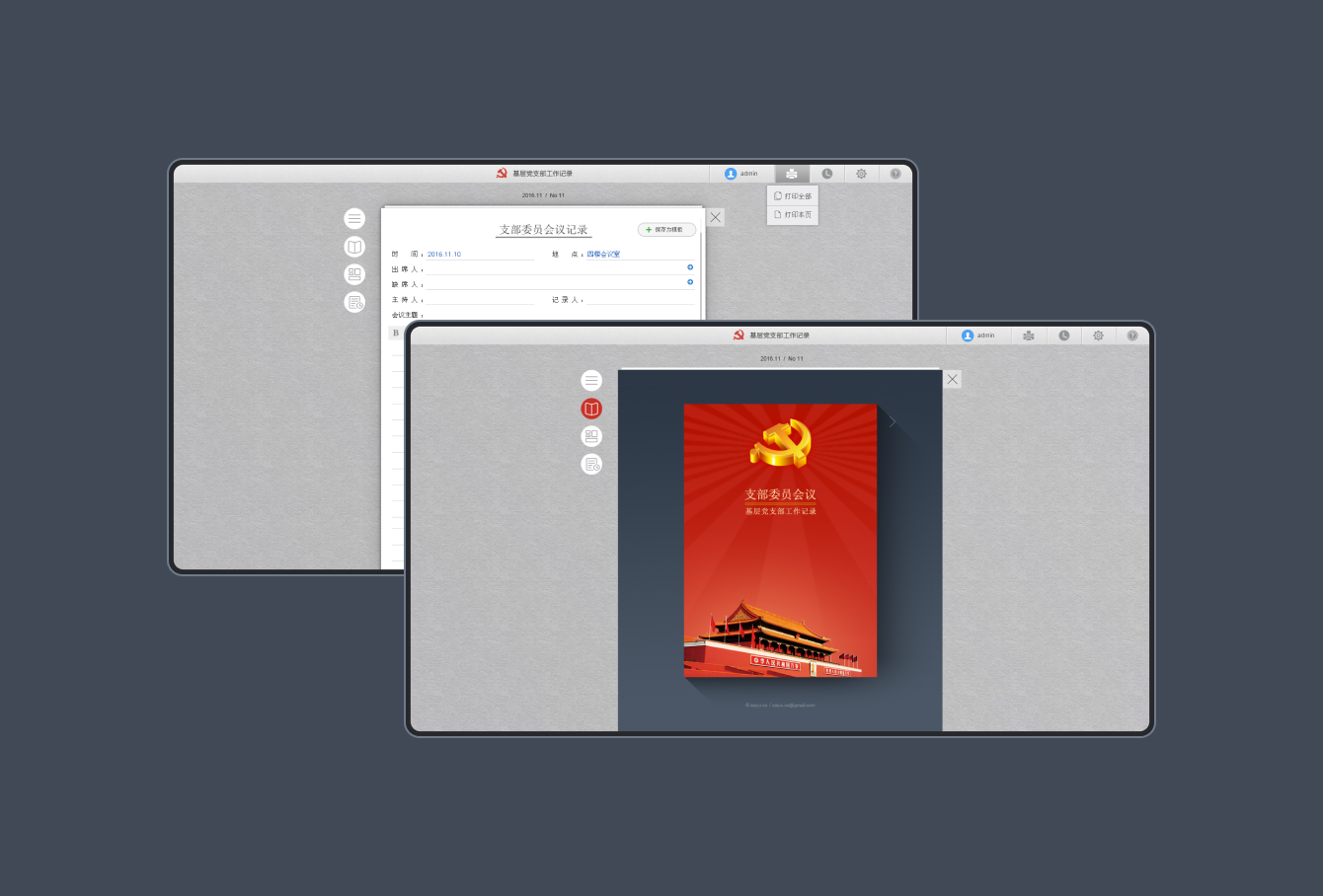Click the 保存为模板 button
The width and height of the screenshot is (1323, 896).
click(x=666, y=229)
